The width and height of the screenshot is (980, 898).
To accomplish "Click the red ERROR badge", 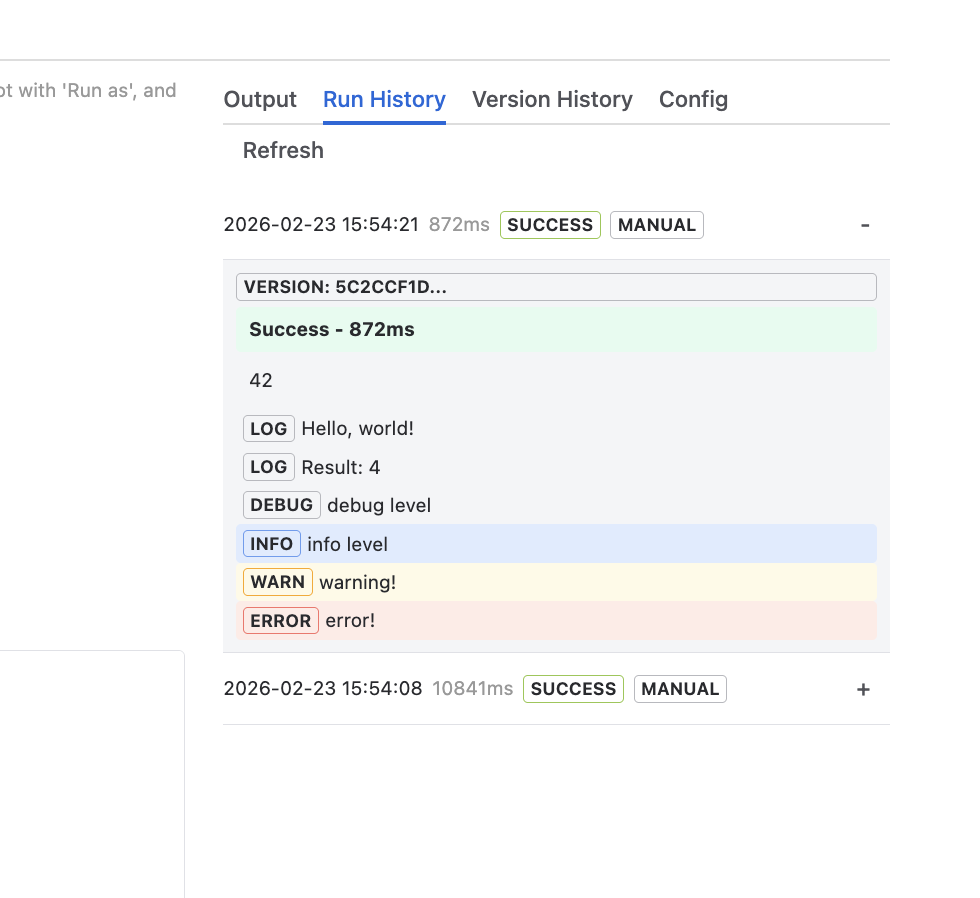I will point(280,621).
